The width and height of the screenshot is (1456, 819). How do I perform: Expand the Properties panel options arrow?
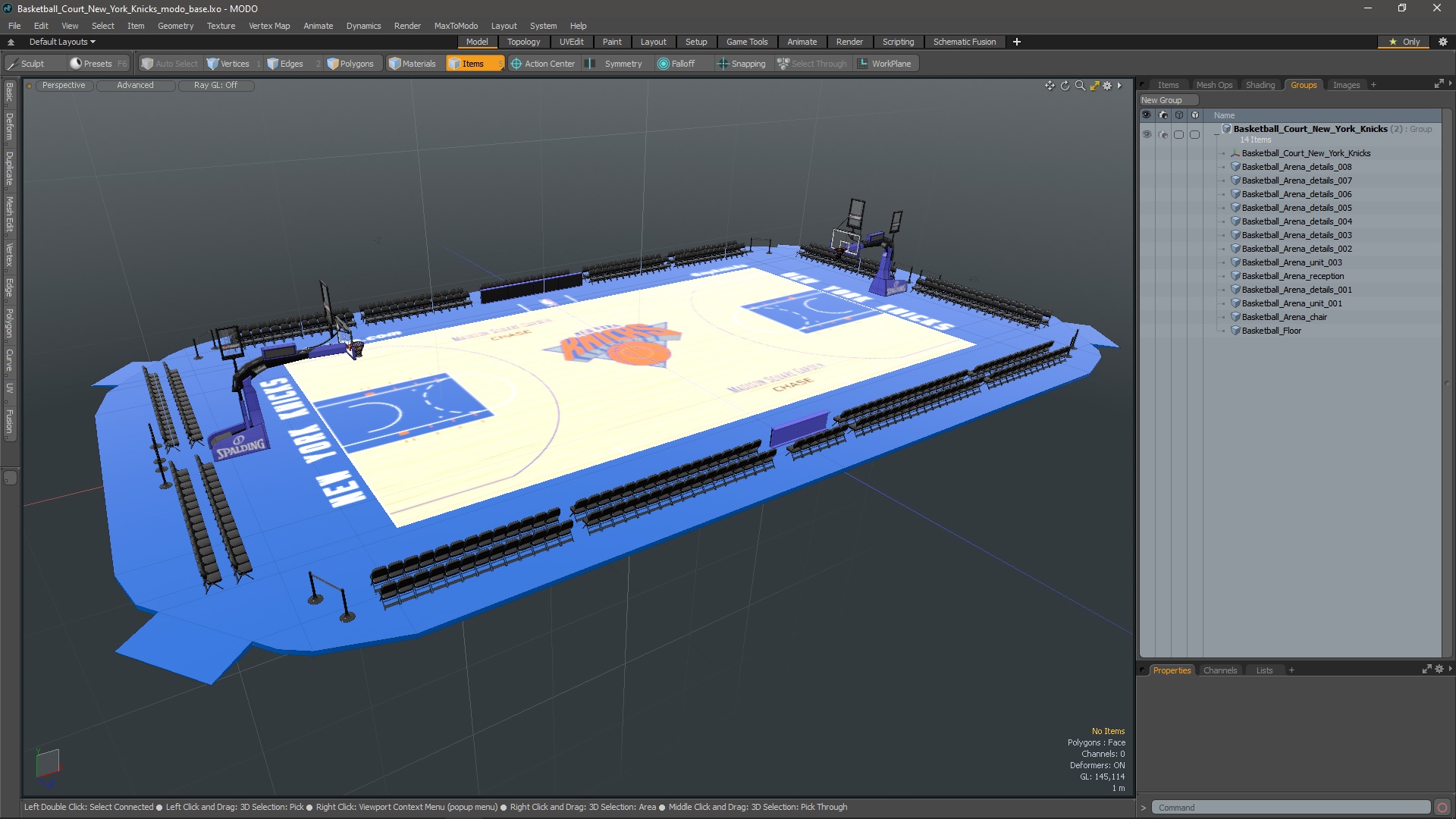1450,669
